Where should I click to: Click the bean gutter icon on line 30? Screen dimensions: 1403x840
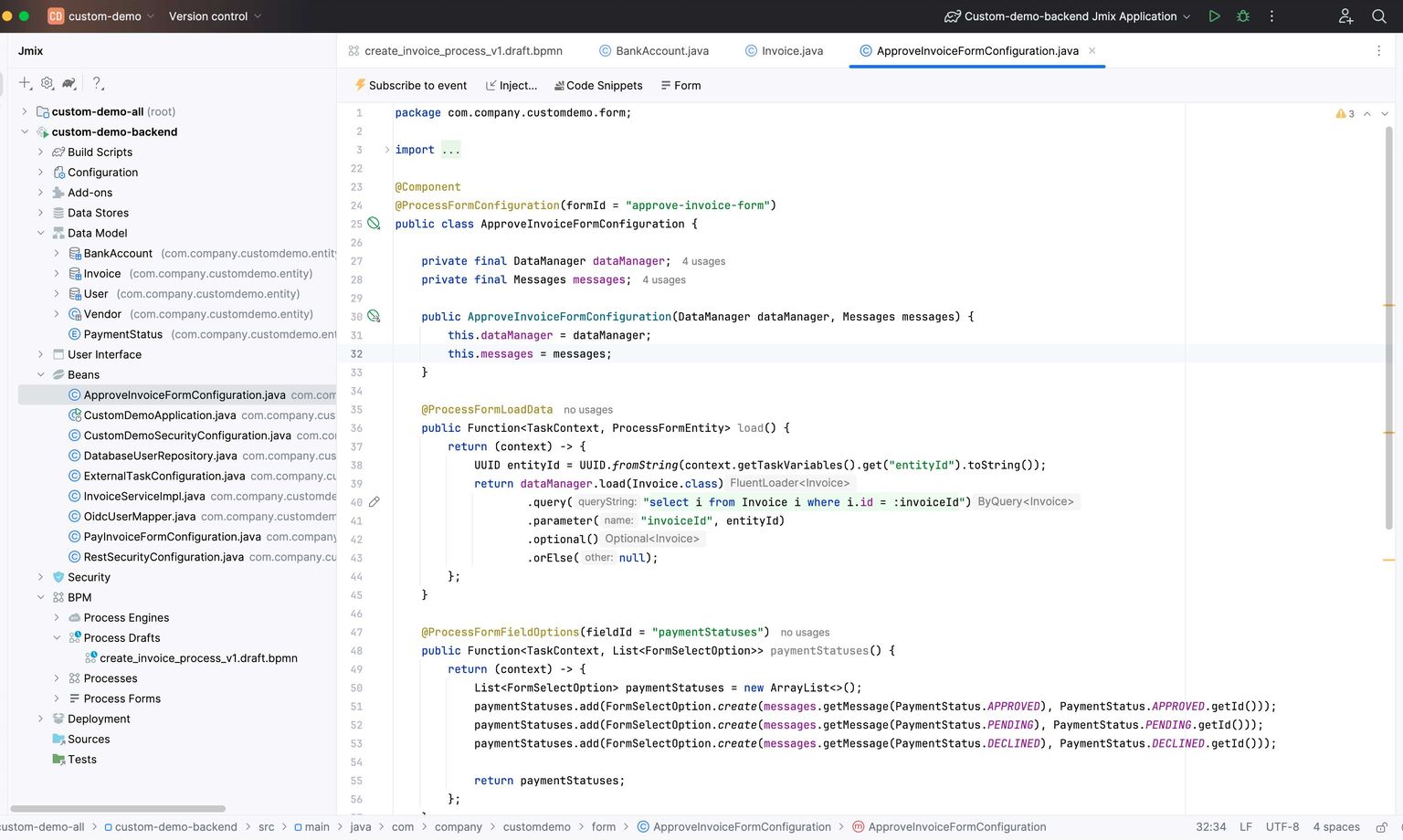click(x=374, y=317)
